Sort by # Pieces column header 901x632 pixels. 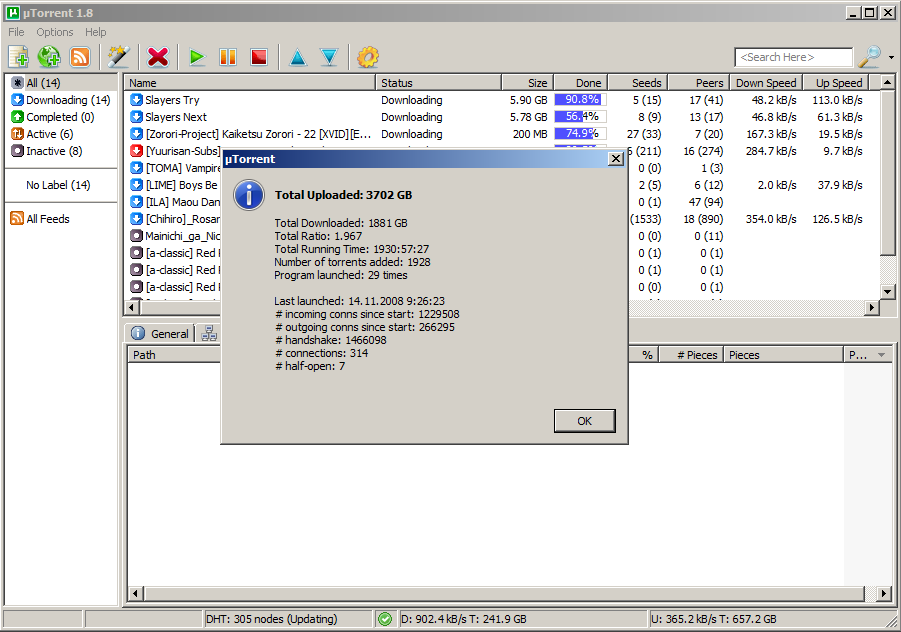pos(691,355)
